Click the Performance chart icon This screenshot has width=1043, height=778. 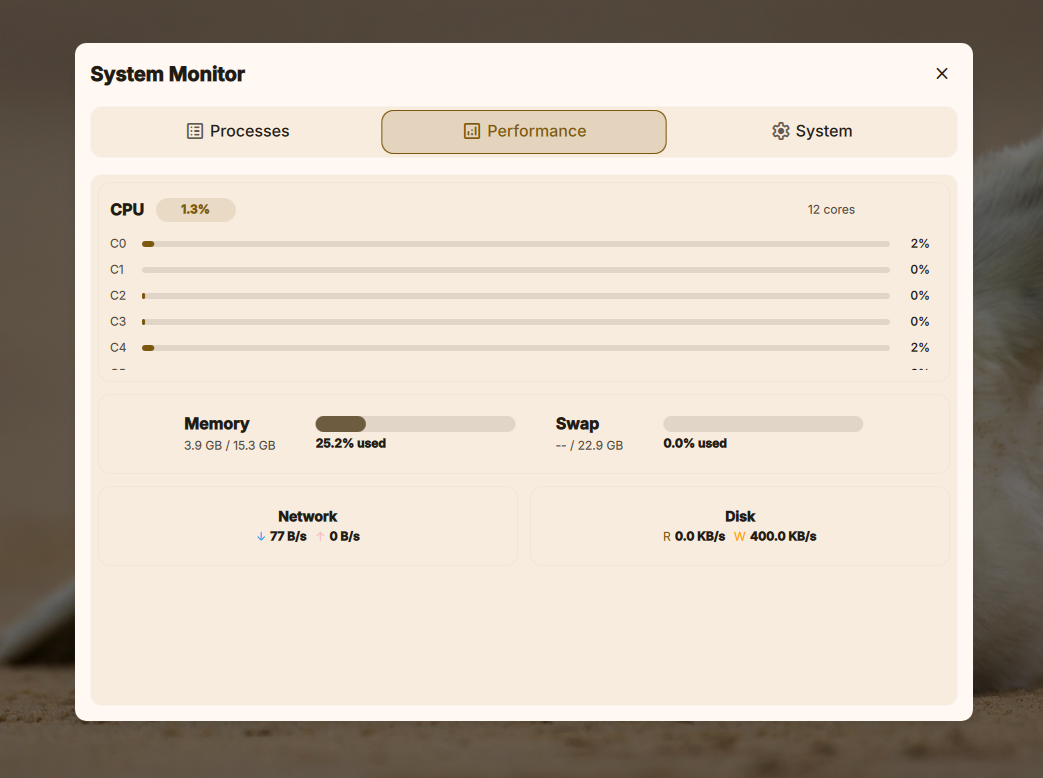[472, 131]
